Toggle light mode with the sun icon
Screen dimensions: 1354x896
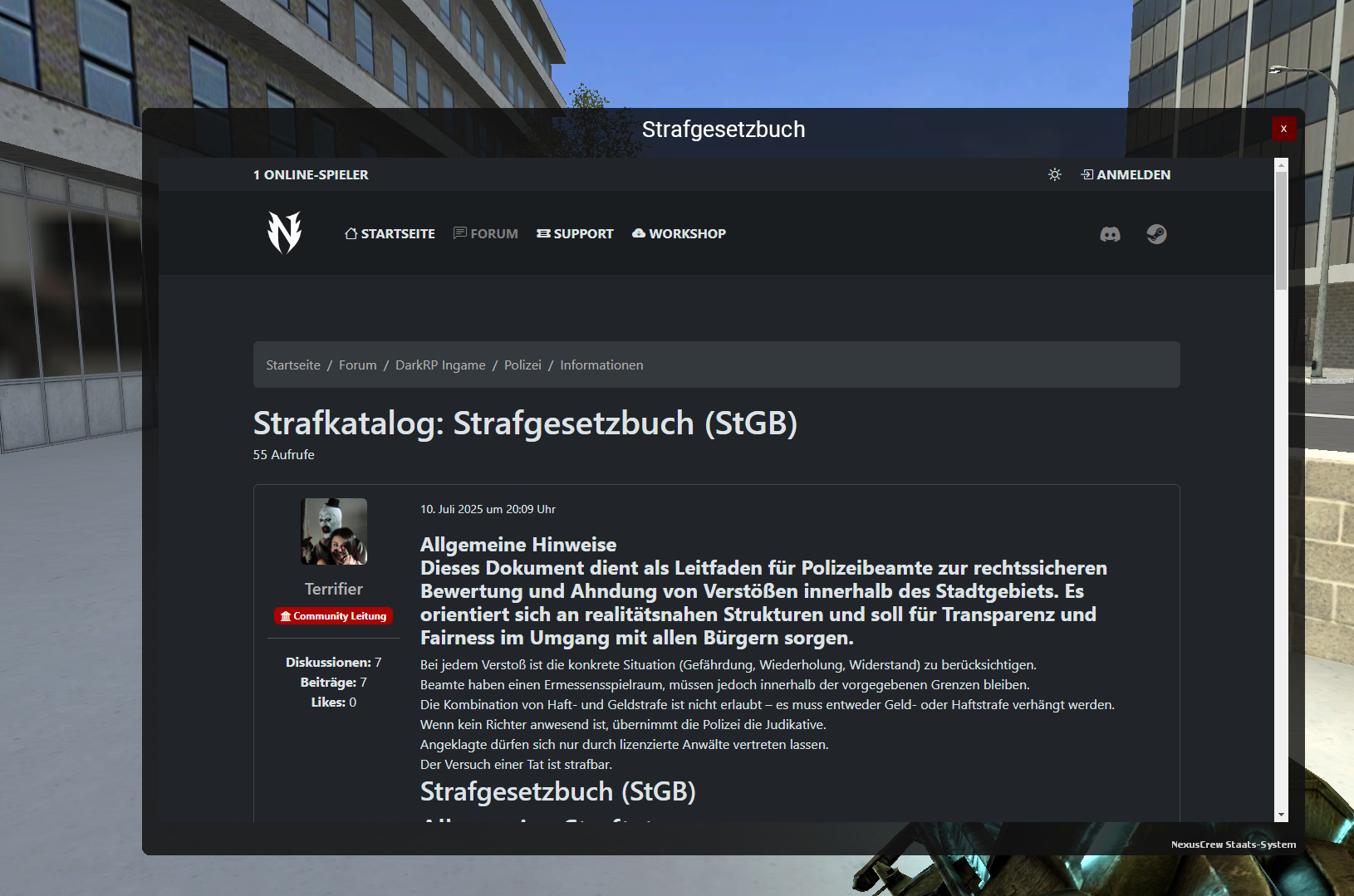point(1054,174)
